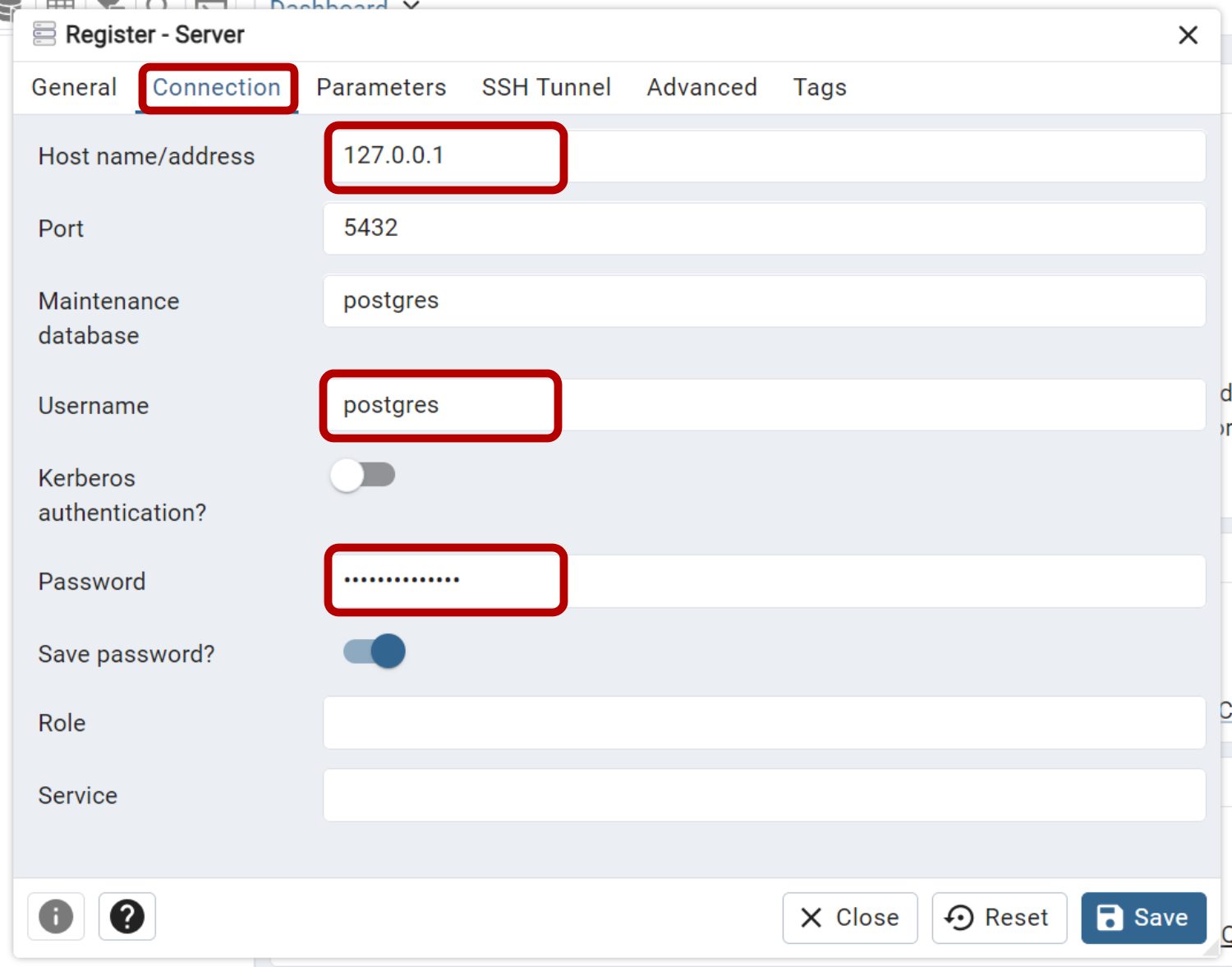
Task: Open help via question mark icon
Action: (127, 916)
